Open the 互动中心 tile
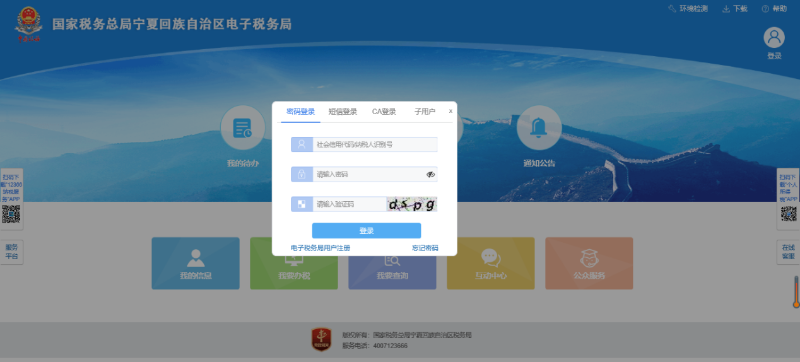 (491, 263)
